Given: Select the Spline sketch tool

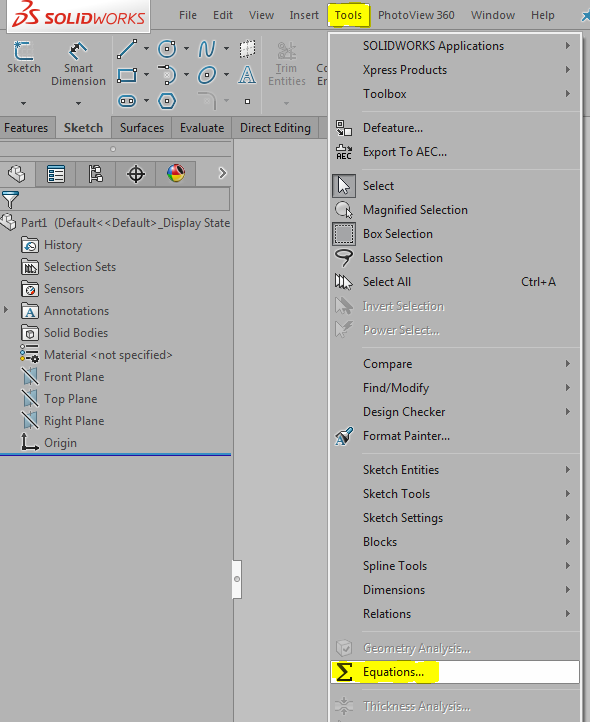Looking at the screenshot, I should click(207, 49).
